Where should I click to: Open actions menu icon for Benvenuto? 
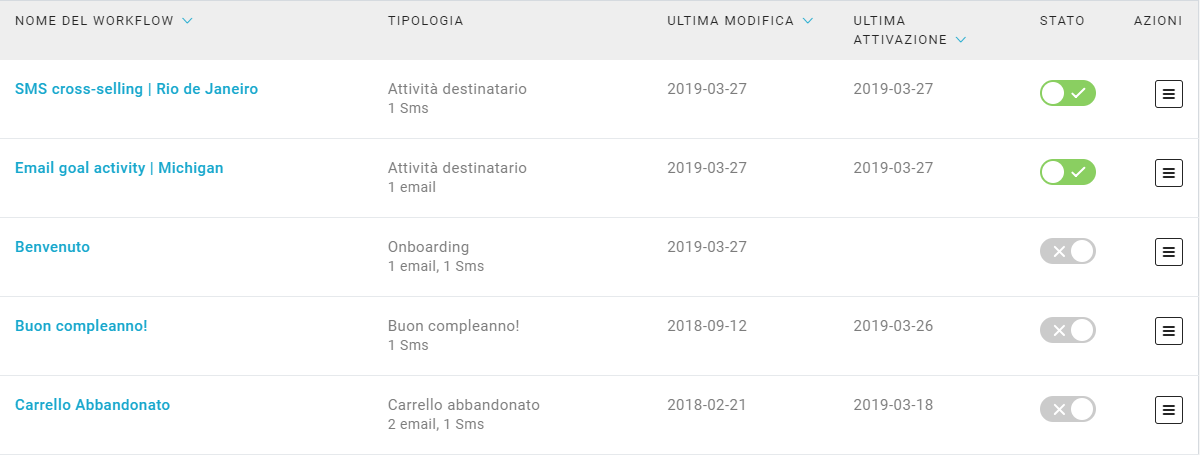[1167, 252]
